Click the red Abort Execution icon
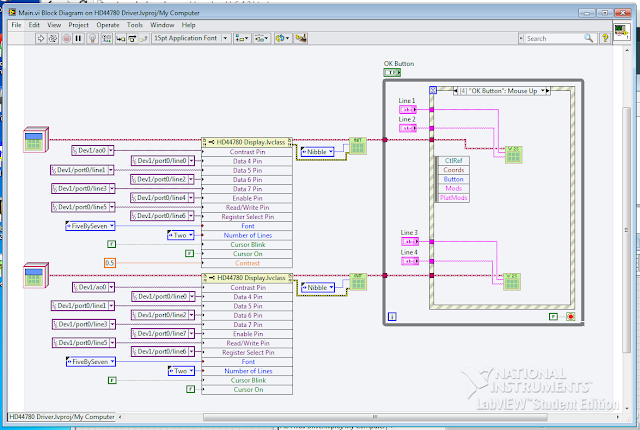This screenshot has height=430, width=640. [x=67, y=38]
